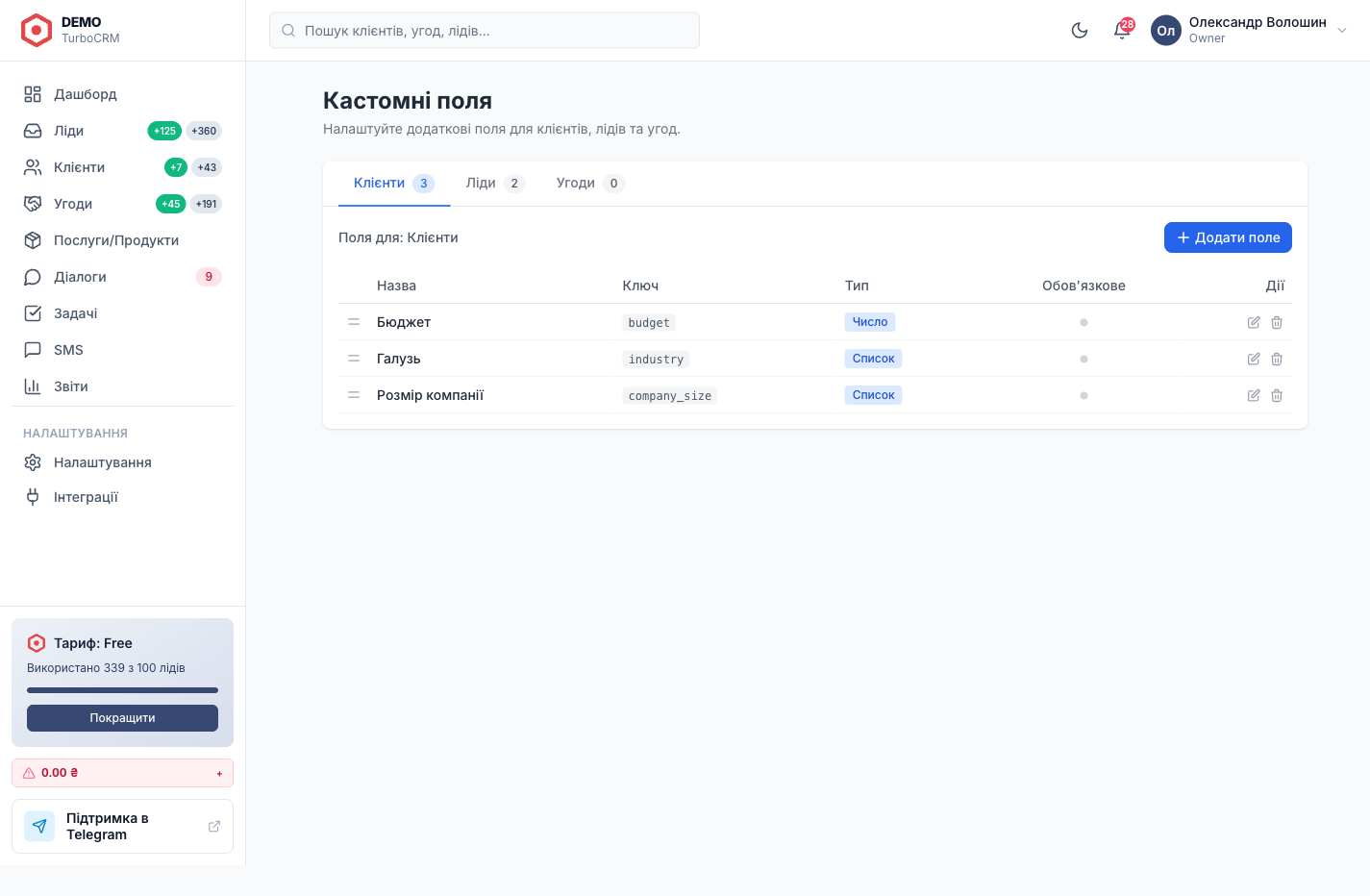Image resolution: width=1370 pixels, height=896 pixels.
Task: Click the 9 unread badge on Діалоги
Action: (x=209, y=277)
